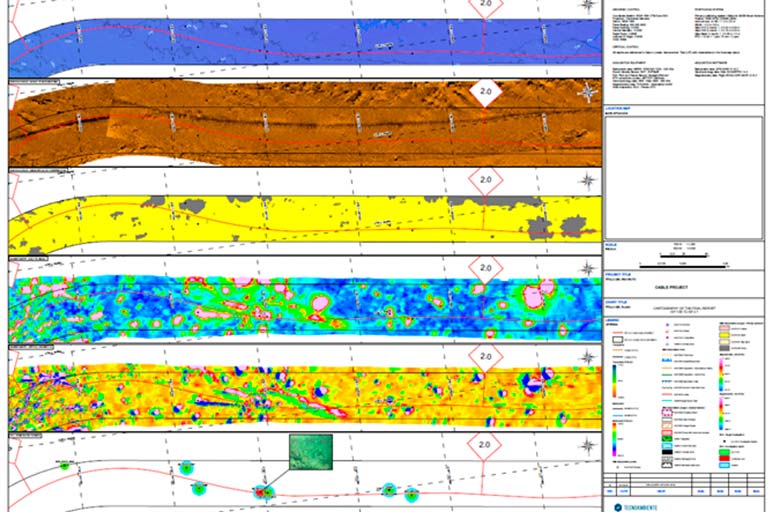Click the pink dotted box symbol in the legend
This screenshot has width=768, height=512.
(667, 412)
